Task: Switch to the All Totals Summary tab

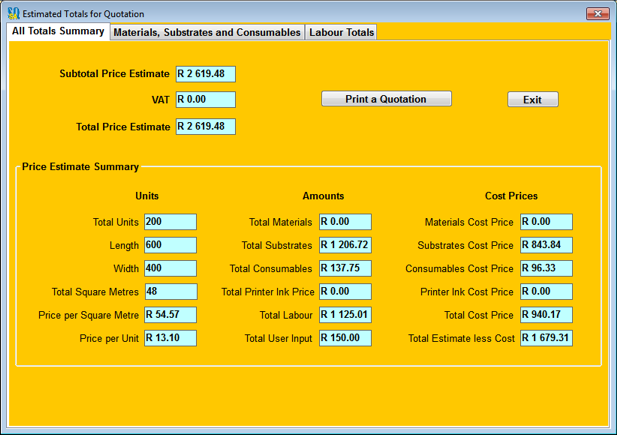Action: (58, 32)
